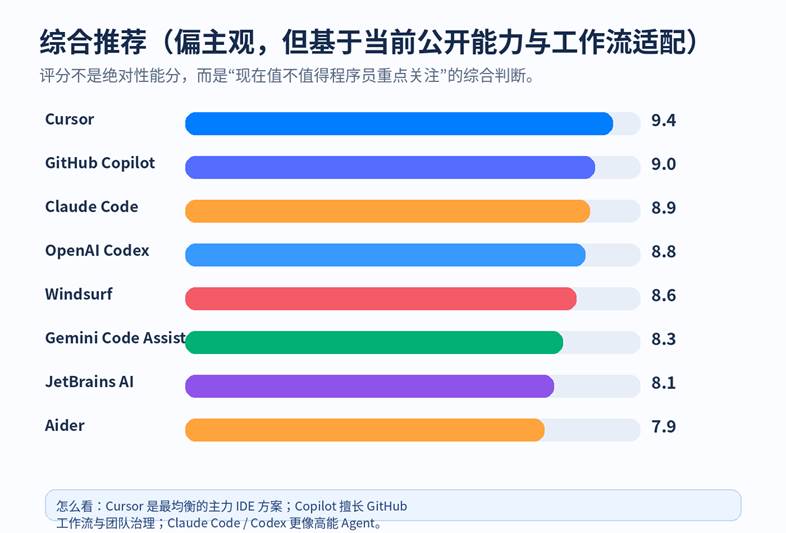Select the JetBrains AI label
Viewport: 786px width, 533px height.
(x=89, y=382)
